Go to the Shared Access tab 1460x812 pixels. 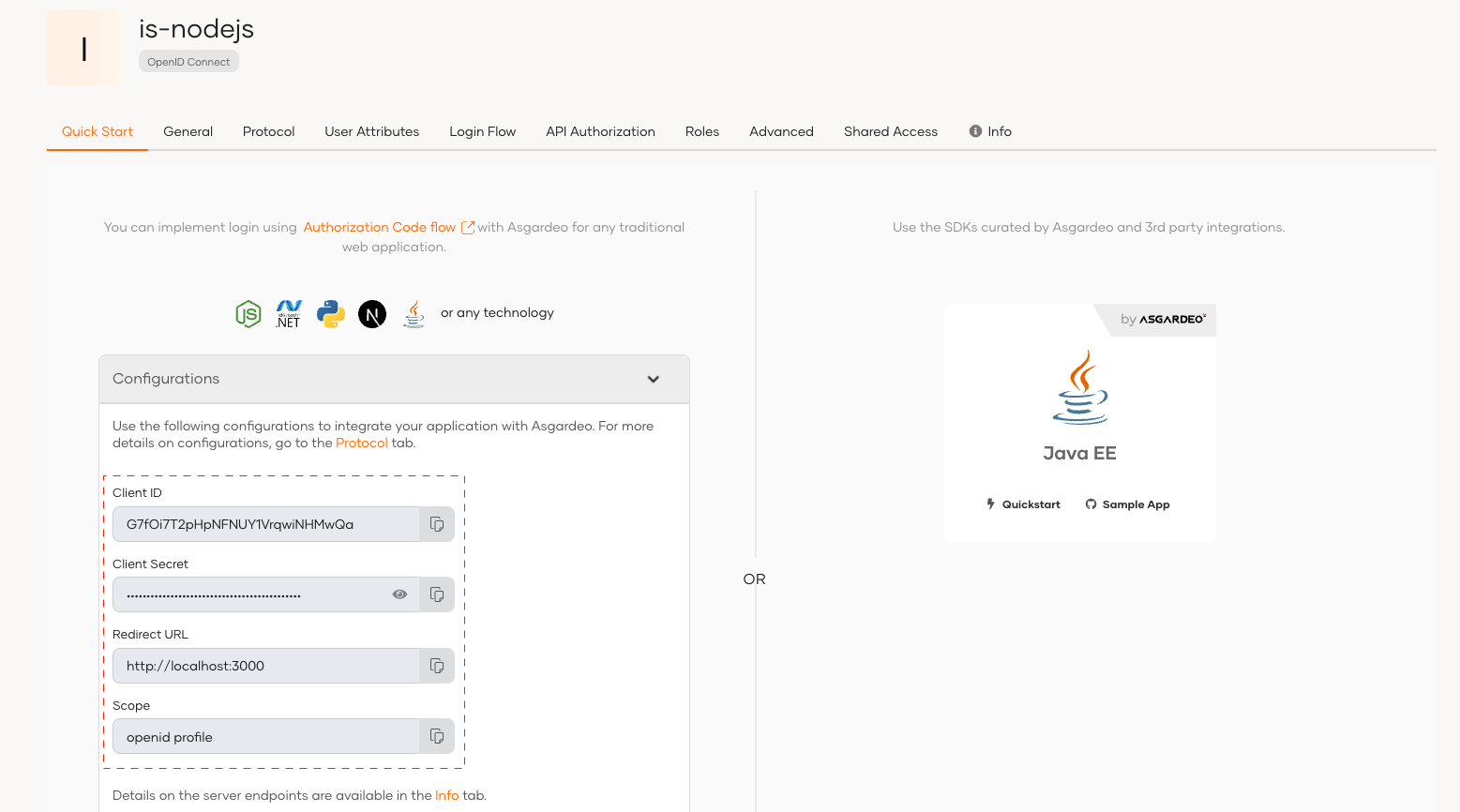coord(891,131)
